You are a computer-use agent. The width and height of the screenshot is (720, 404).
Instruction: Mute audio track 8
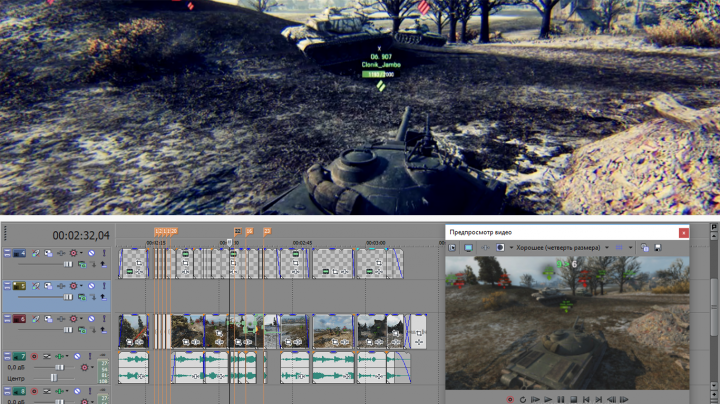tap(77, 392)
